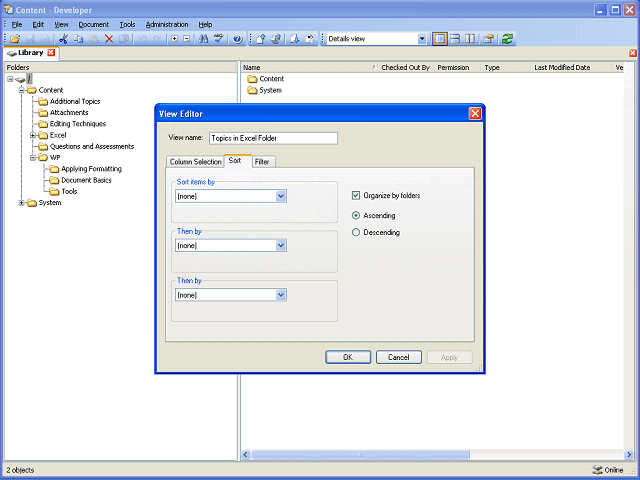Select the highlighted single-pane layout icon
The height and width of the screenshot is (480, 640).
click(440, 39)
